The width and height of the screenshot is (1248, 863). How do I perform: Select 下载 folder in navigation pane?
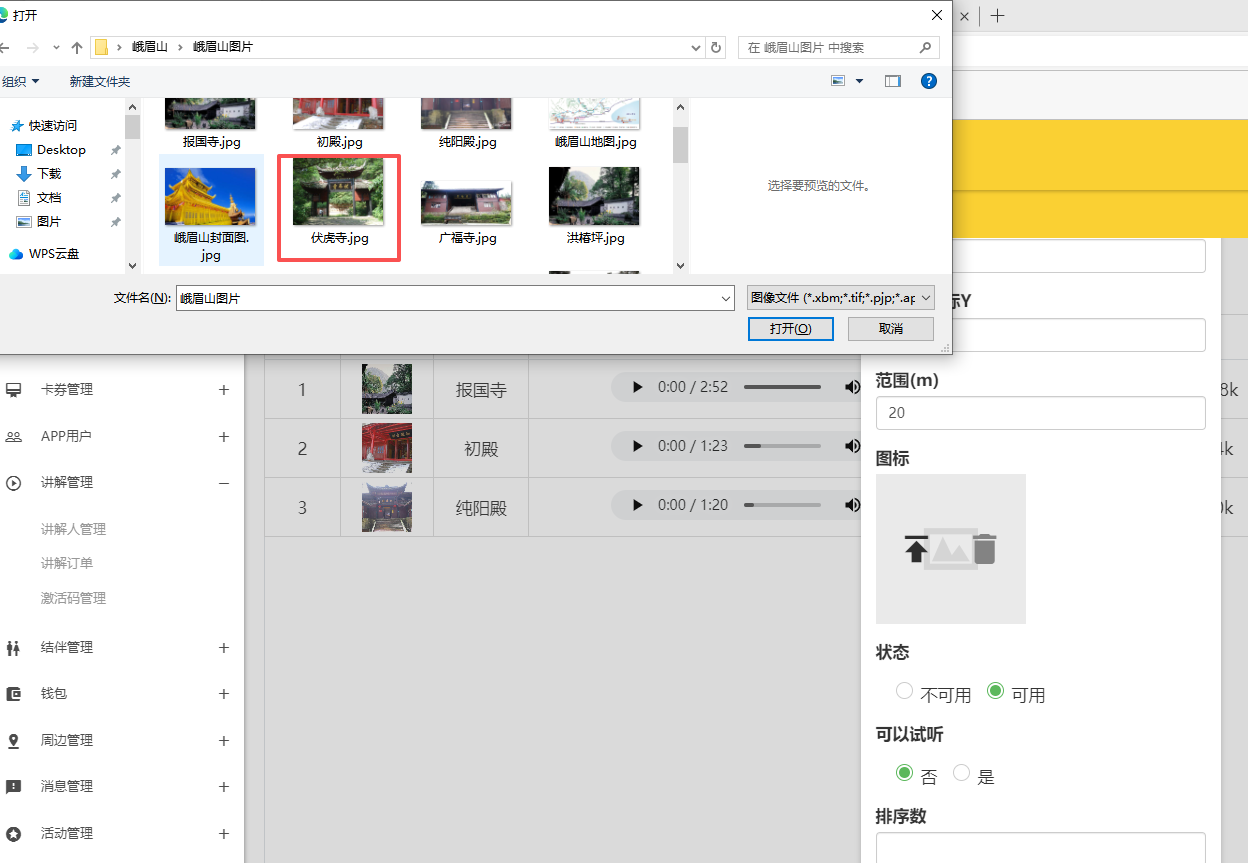click(49, 174)
